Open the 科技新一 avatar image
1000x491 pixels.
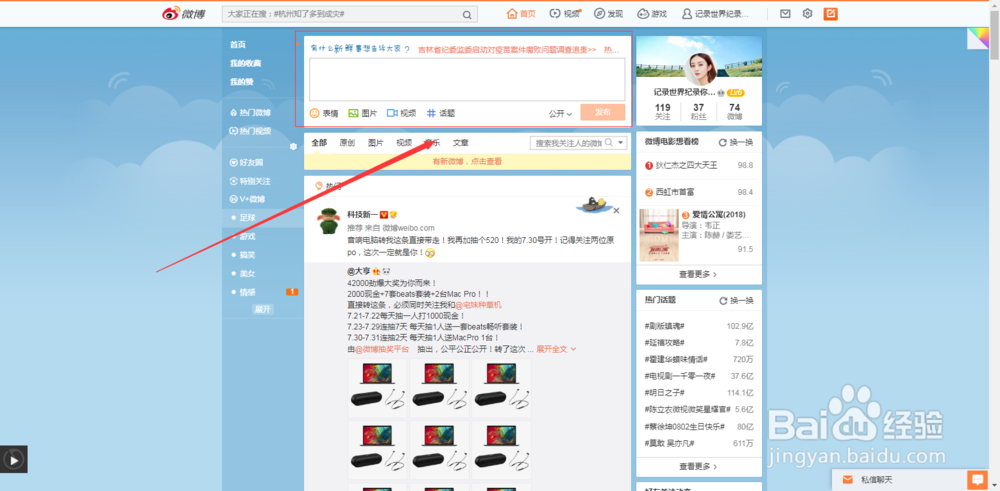[x=328, y=220]
